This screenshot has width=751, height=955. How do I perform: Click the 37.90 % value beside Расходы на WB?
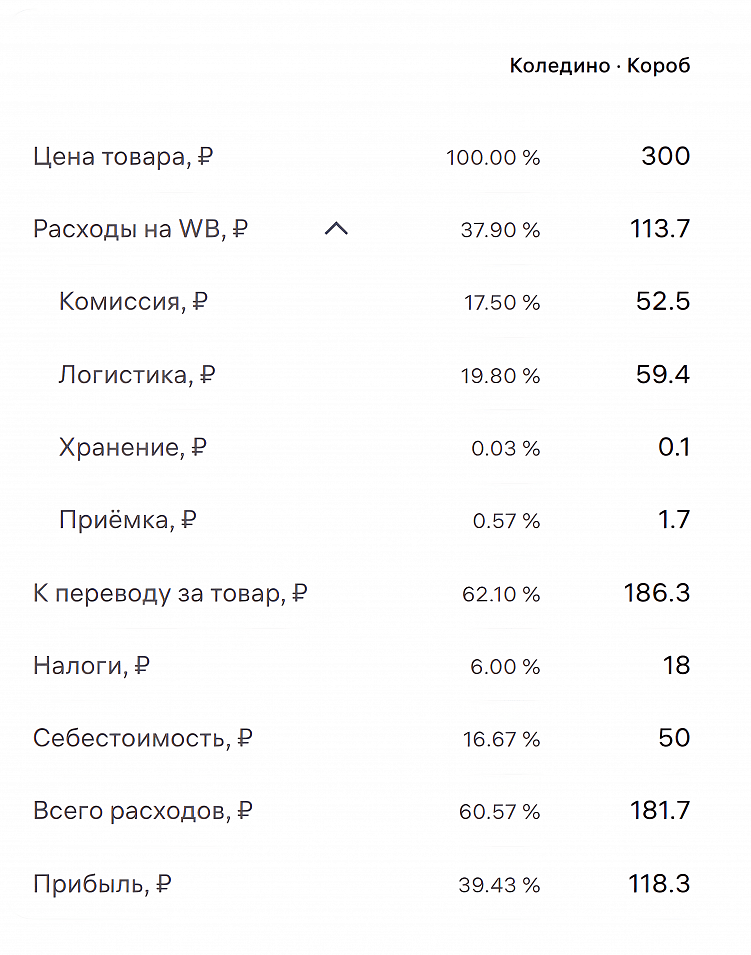501,228
